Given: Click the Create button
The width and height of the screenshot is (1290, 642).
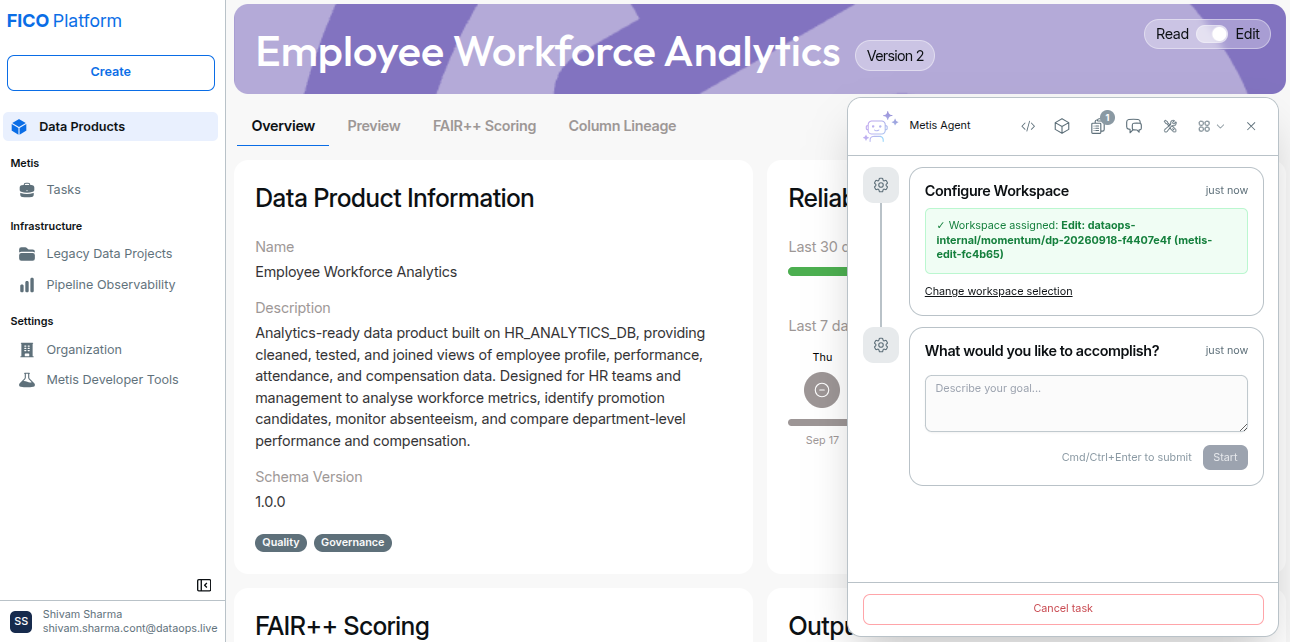Looking at the screenshot, I should [111, 73].
